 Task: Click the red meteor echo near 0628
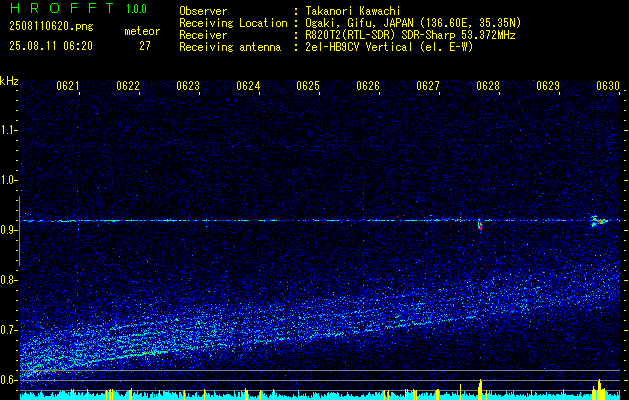point(480,225)
